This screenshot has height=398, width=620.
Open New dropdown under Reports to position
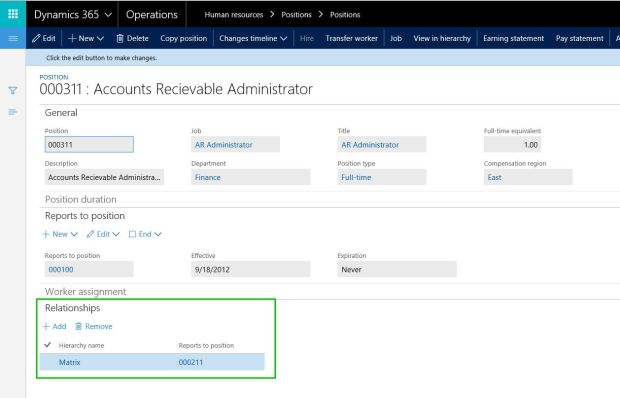(60, 234)
